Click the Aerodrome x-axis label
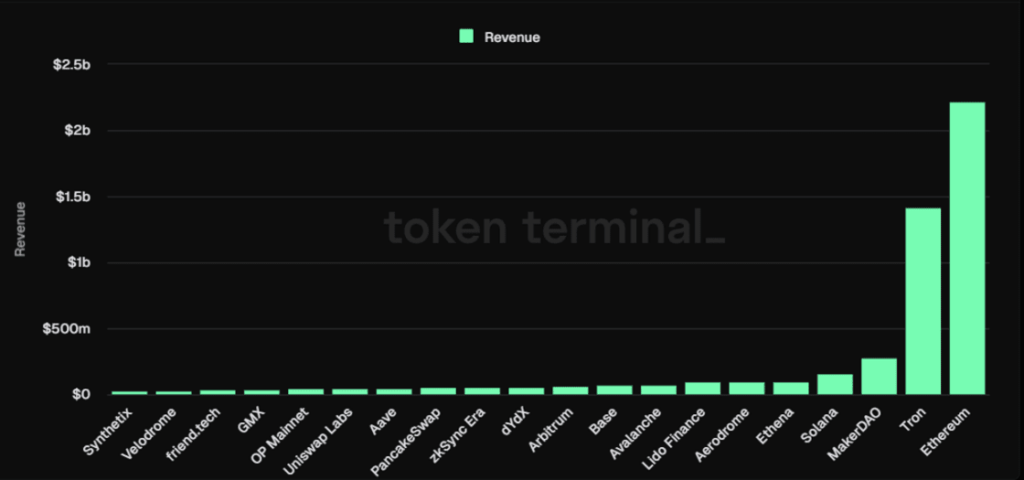Image resolution: width=1024 pixels, height=480 pixels. coord(723,433)
